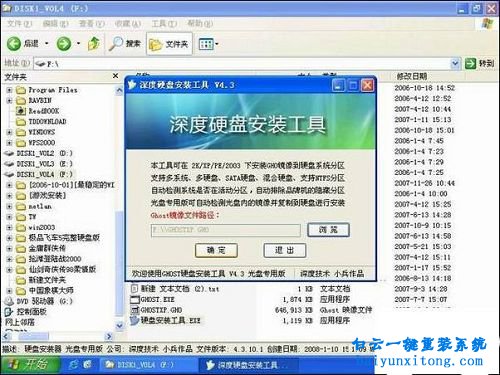Select drive DISK1_VOL3 (E:) icon

click(9, 164)
